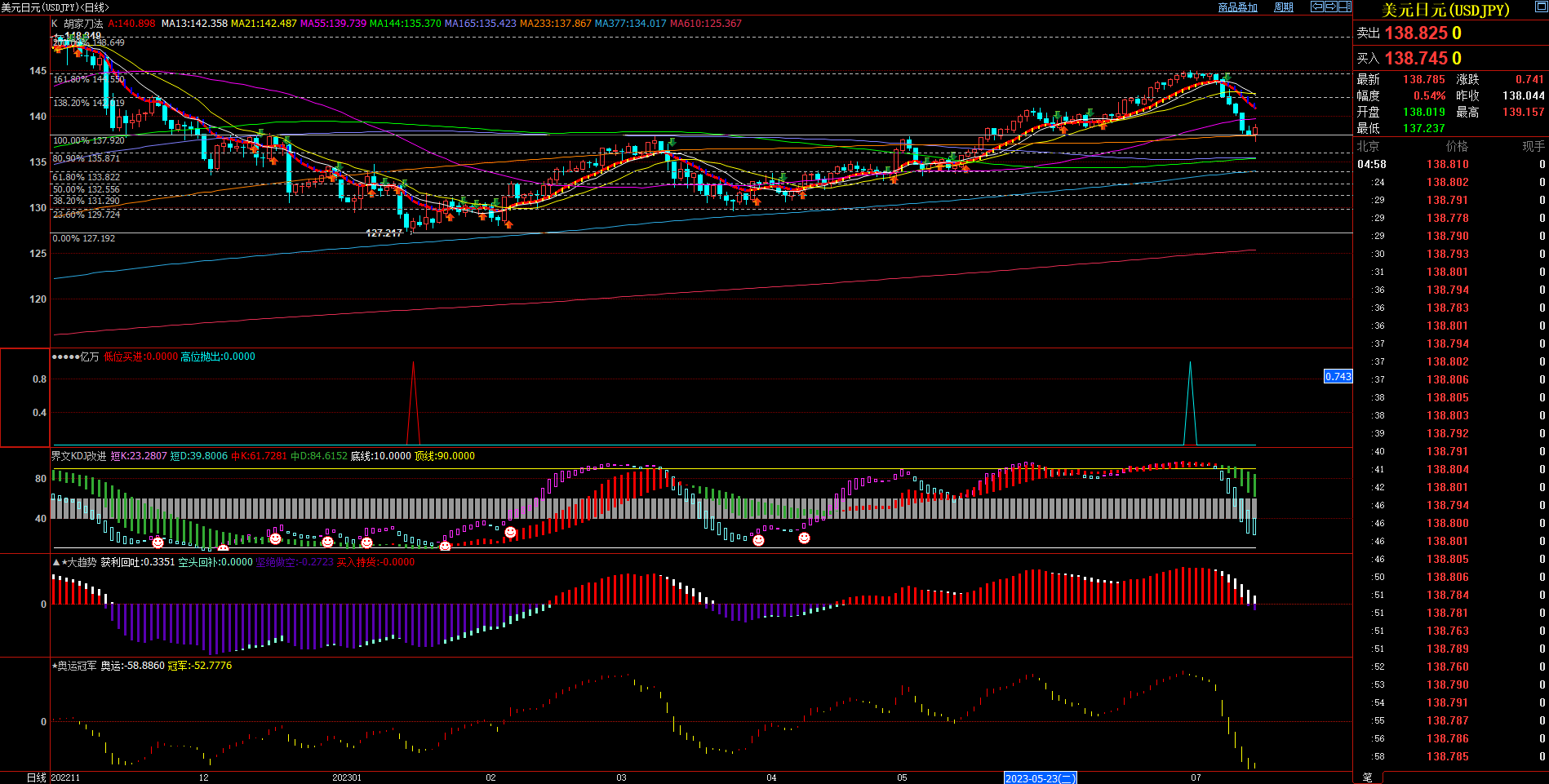
Task: Select the 胡家刀法 main indicator name
Action: click(83, 24)
